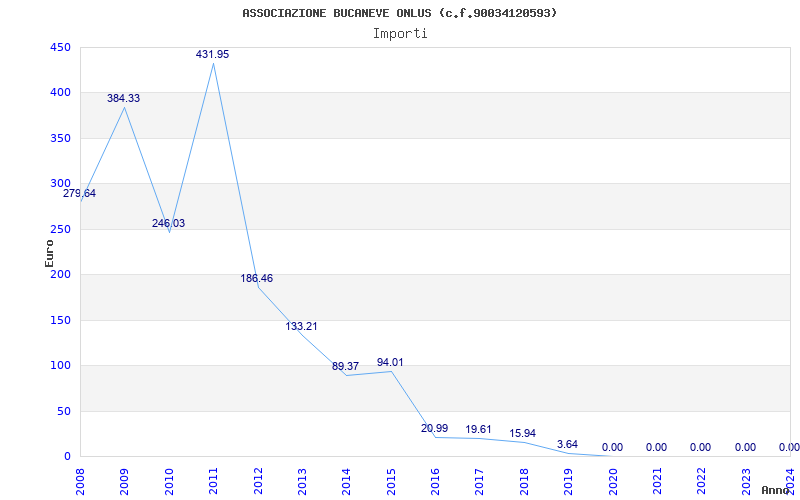The width and height of the screenshot is (800, 500).
Task: Click the 279.64 value label
Action: pos(79,194)
